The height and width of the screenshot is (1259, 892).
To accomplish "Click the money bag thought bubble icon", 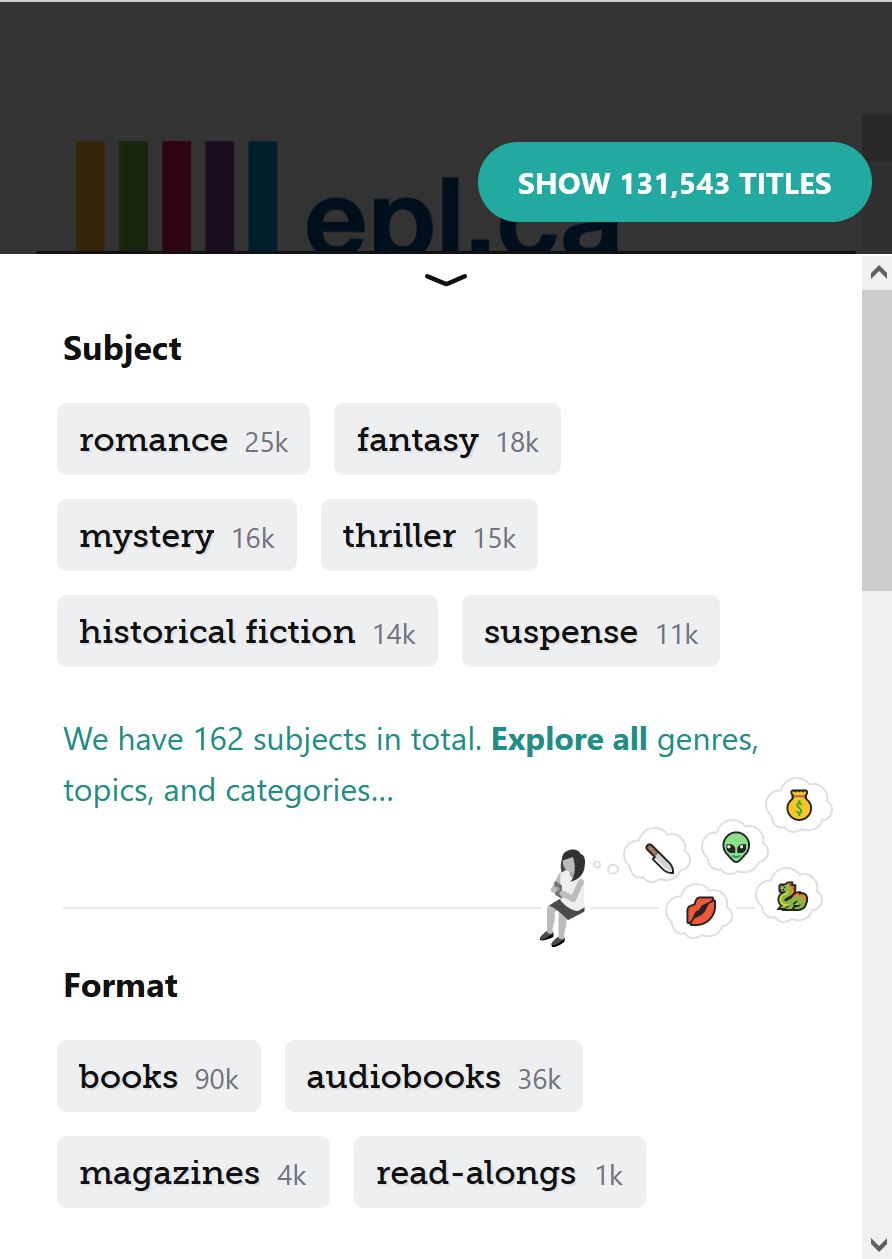I will pyautogui.click(x=799, y=805).
